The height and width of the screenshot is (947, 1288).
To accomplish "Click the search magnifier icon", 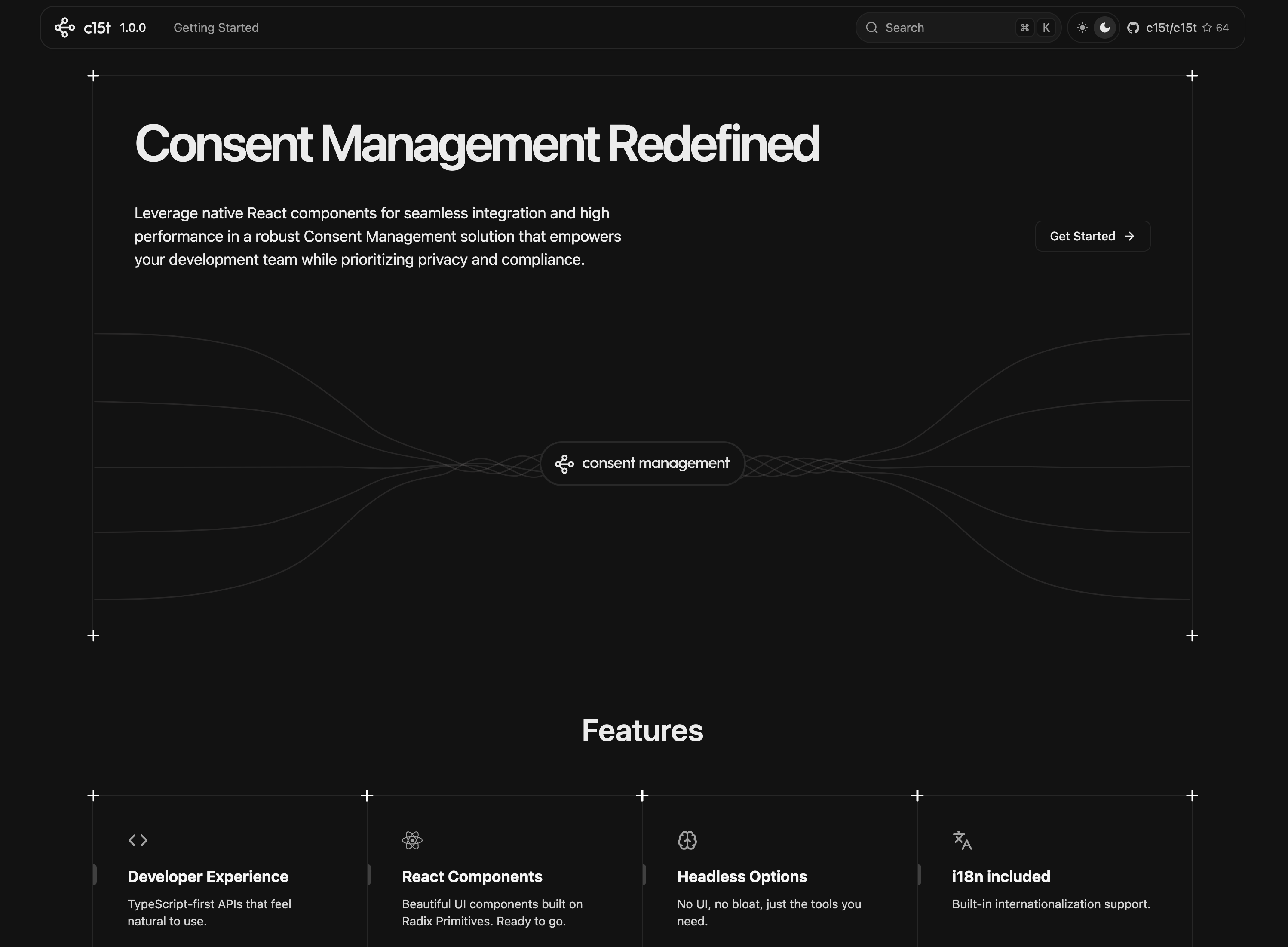I will click(x=871, y=28).
